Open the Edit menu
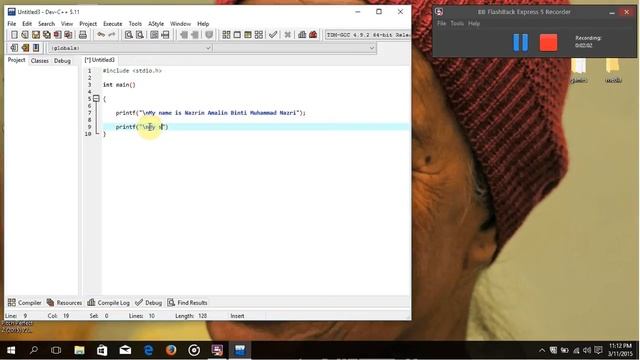The image size is (640, 360). (x=27, y=24)
